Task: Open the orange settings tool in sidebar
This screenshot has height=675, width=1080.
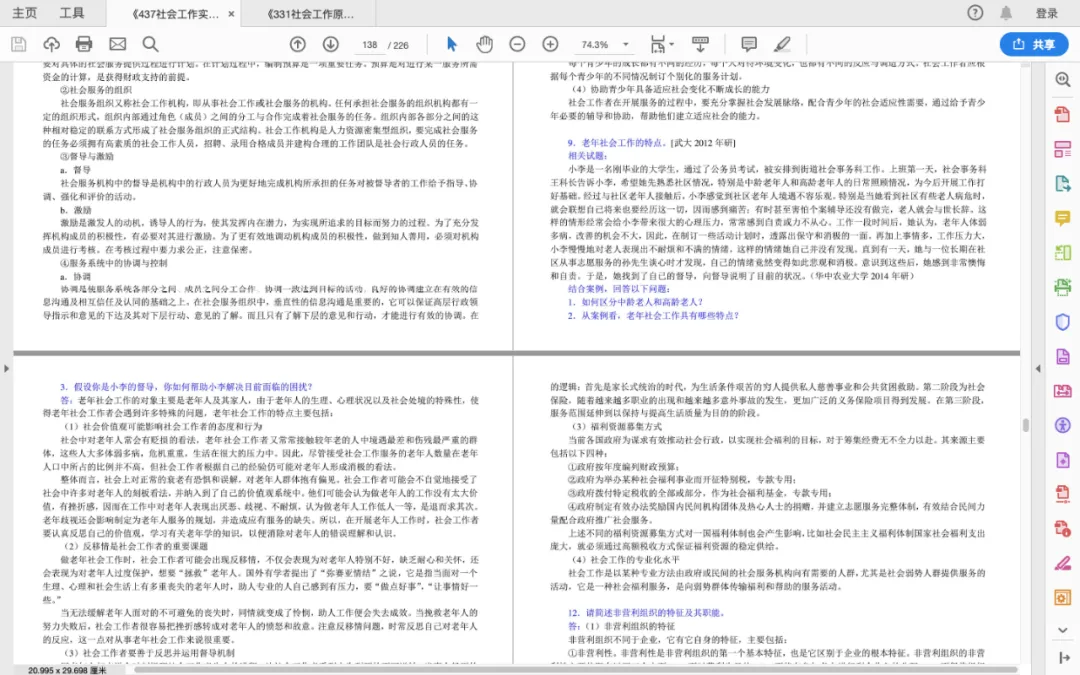Action: (1063, 598)
